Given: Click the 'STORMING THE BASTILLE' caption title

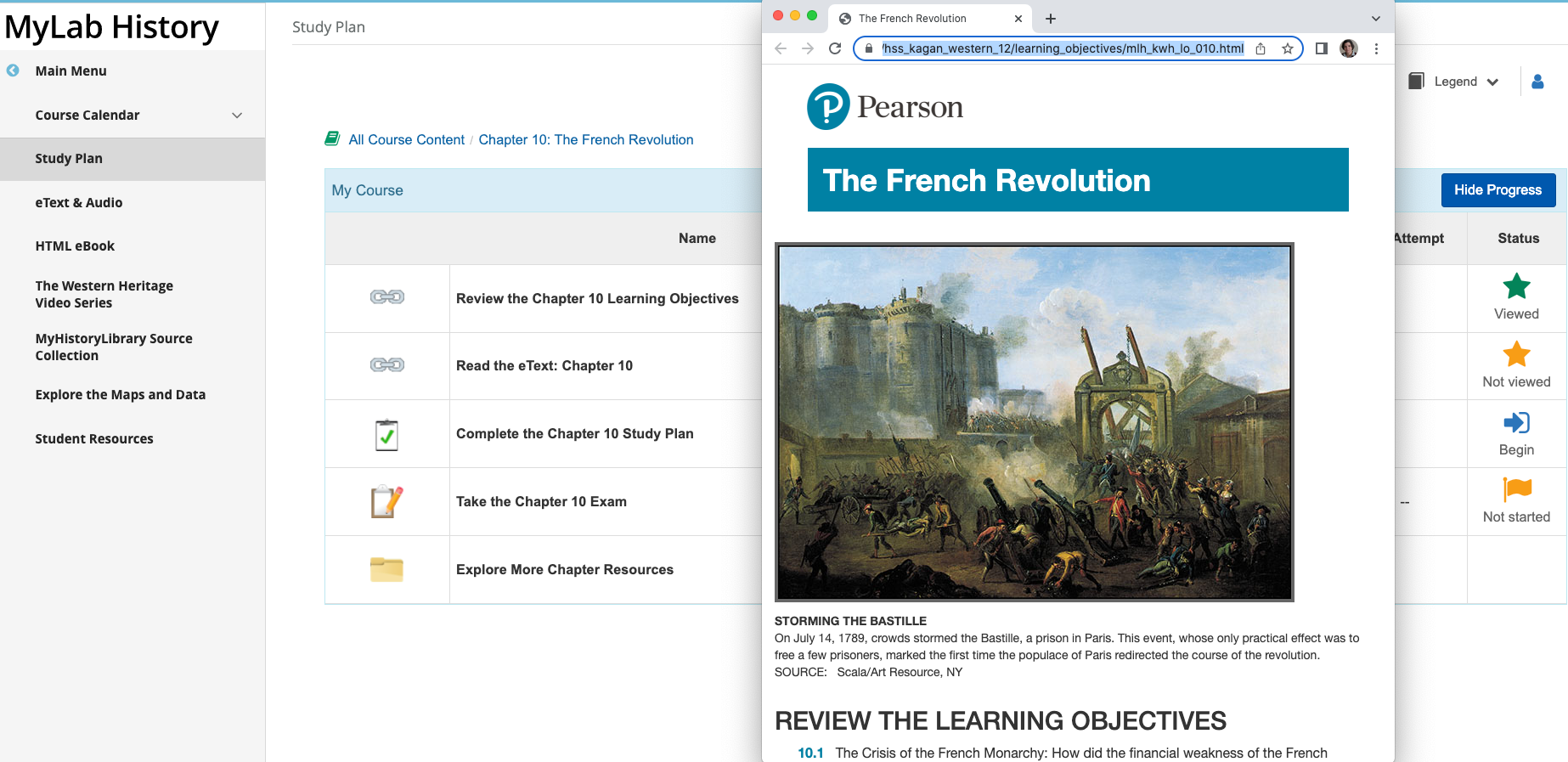Looking at the screenshot, I should [x=850, y=621].
